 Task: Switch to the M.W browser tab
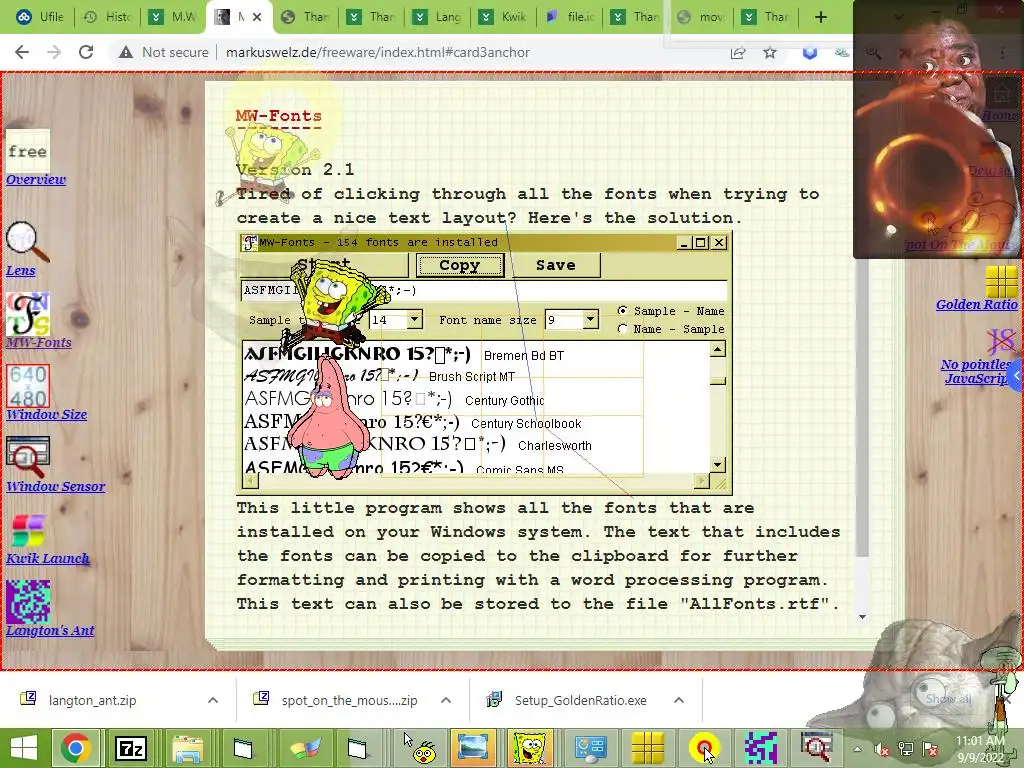click(x=173, y=17)
